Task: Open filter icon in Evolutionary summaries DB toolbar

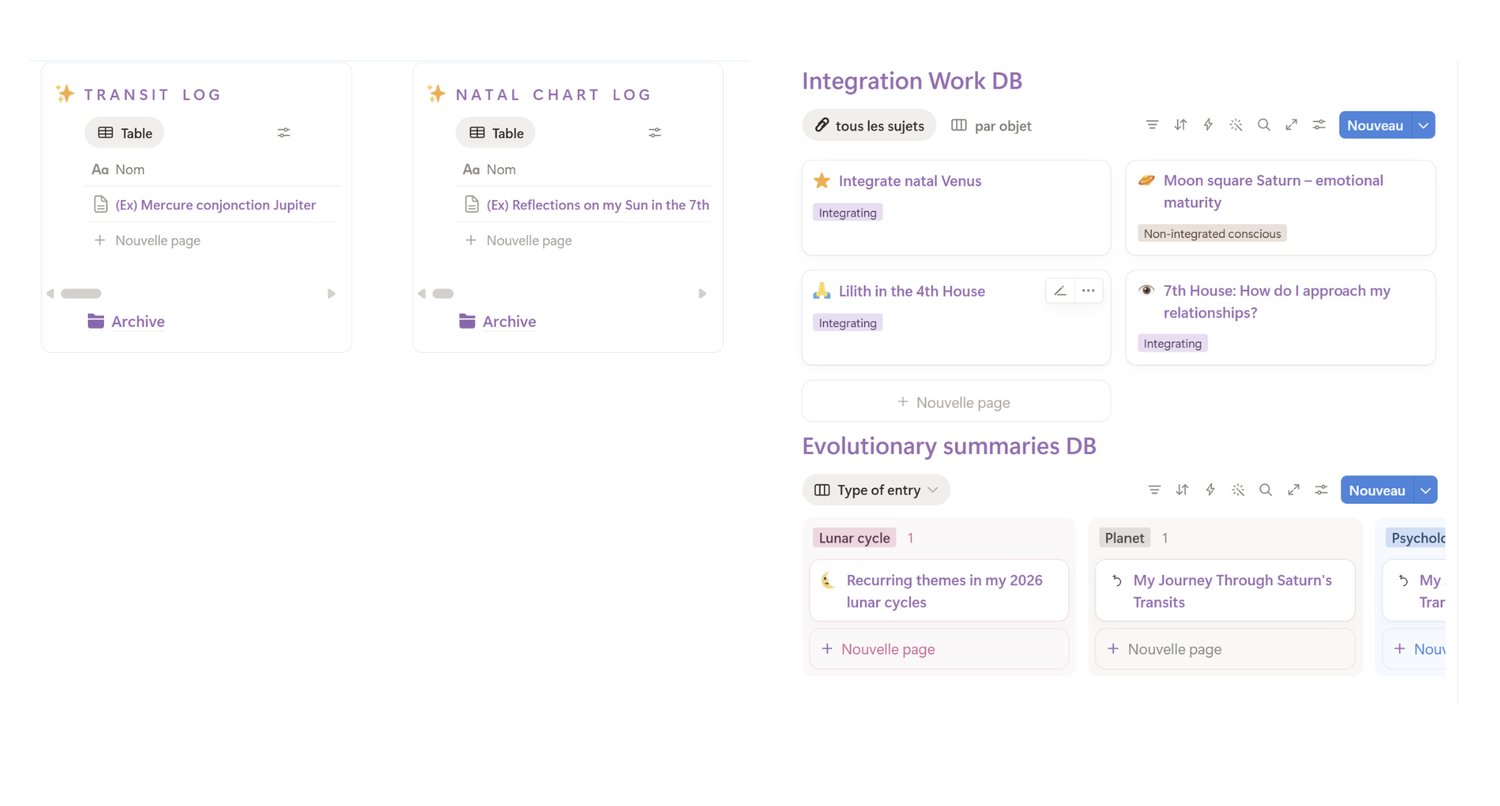Action: (x=1154, y=490)
